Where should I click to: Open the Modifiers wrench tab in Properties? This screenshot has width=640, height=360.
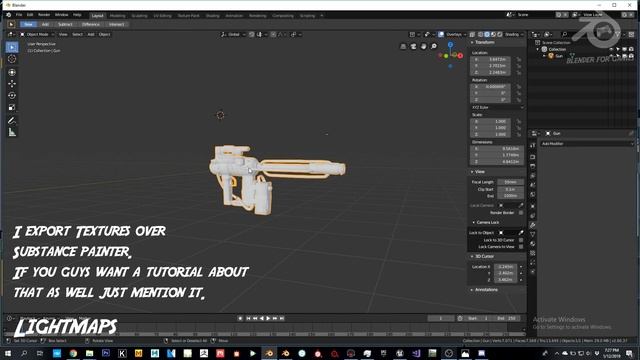tap(533, 225)
